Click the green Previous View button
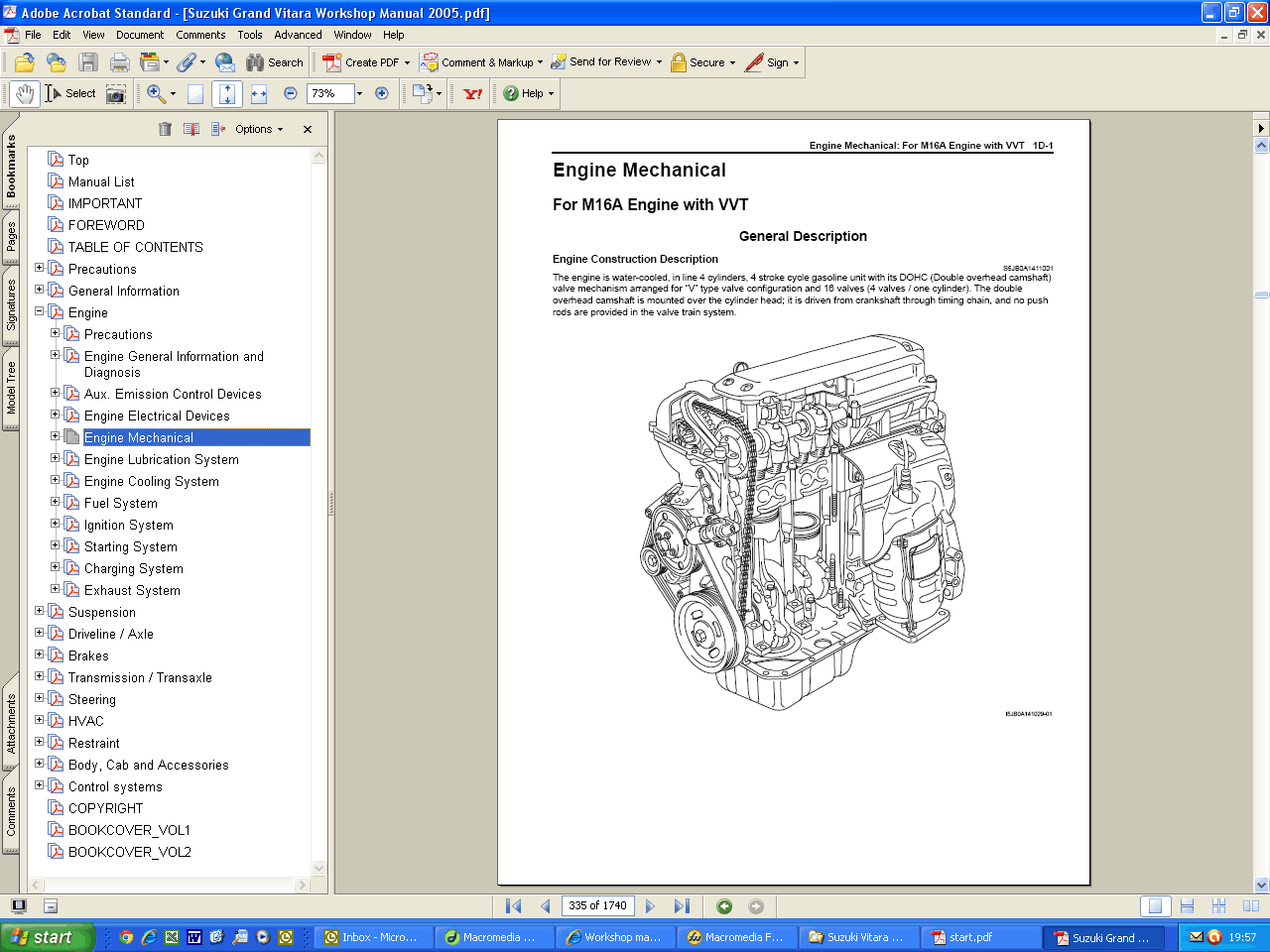Screen dimensions: 1270x952 pos(724,905)
